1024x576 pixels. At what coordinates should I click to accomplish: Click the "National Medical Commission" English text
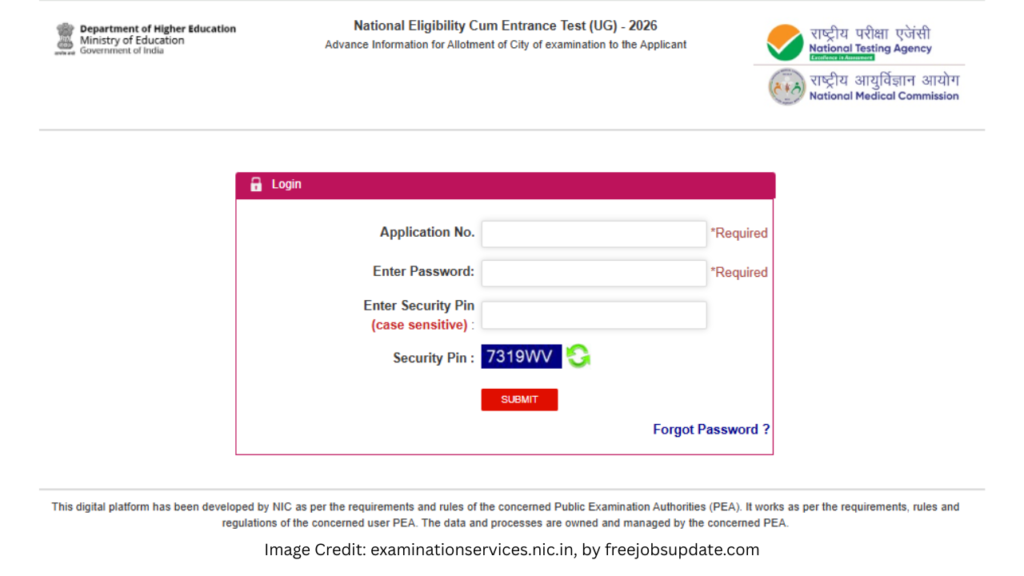pyautogui.click(x=884, y=96)
